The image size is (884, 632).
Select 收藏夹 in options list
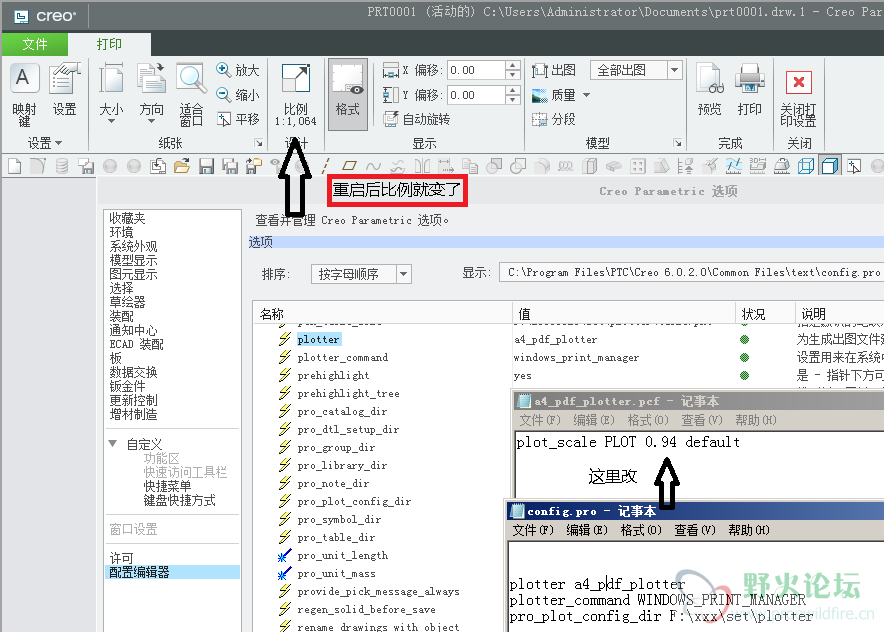[x=127, y=218]
